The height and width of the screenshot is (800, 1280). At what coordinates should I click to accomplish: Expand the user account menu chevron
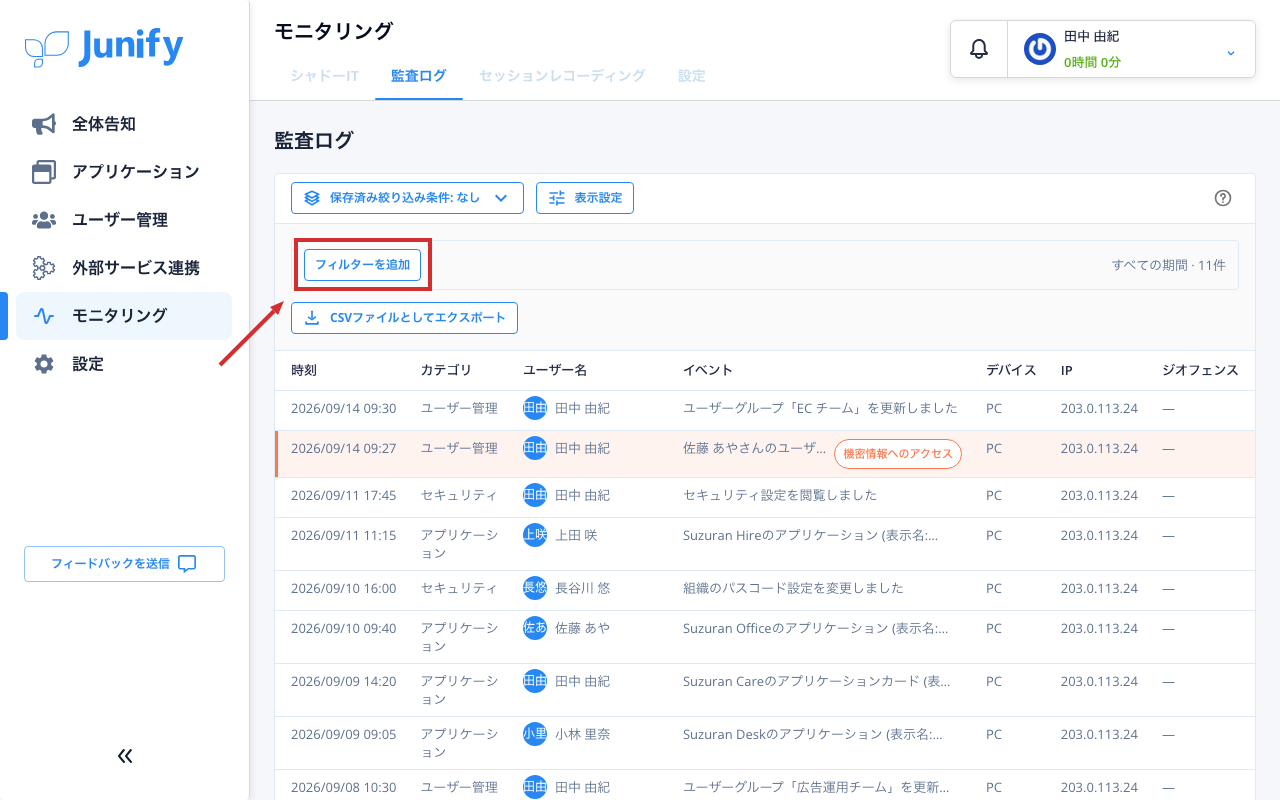coord(1231,52)
